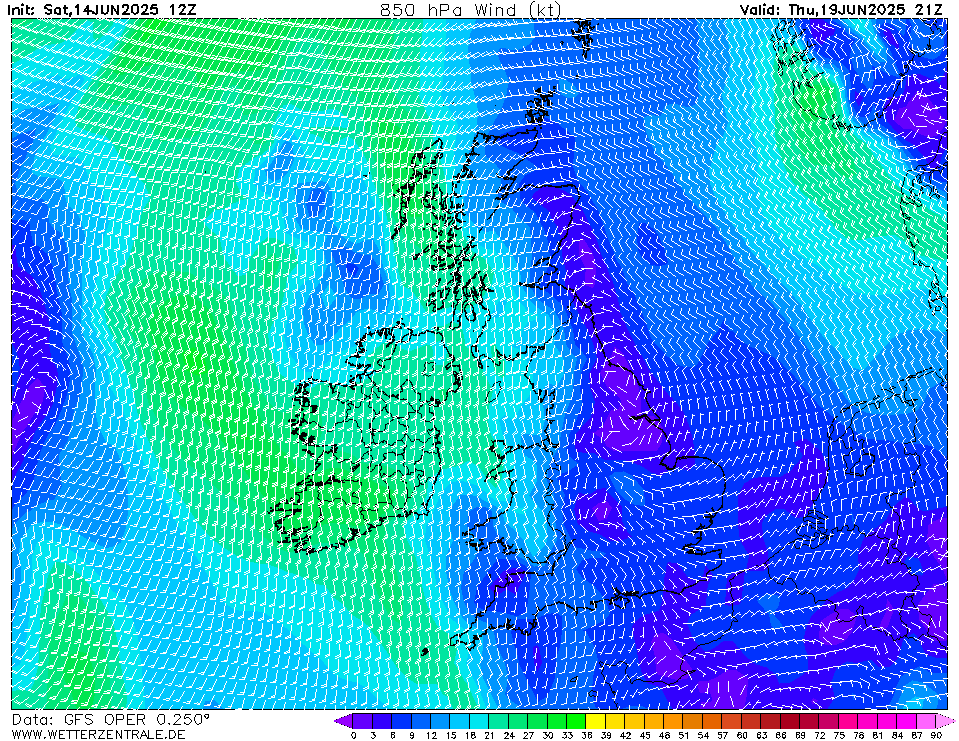Click the '33' label on the color scale
959x741 pixels.
pos(567,735)
